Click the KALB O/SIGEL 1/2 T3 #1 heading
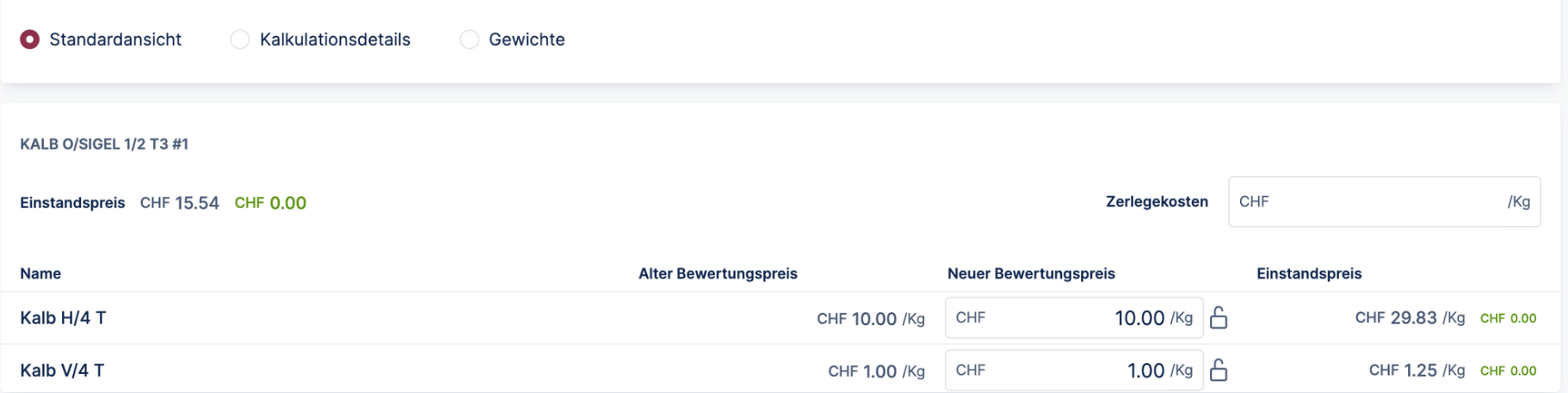The width and height of the screenshot is (1568, 393). (x=104, y=144)
